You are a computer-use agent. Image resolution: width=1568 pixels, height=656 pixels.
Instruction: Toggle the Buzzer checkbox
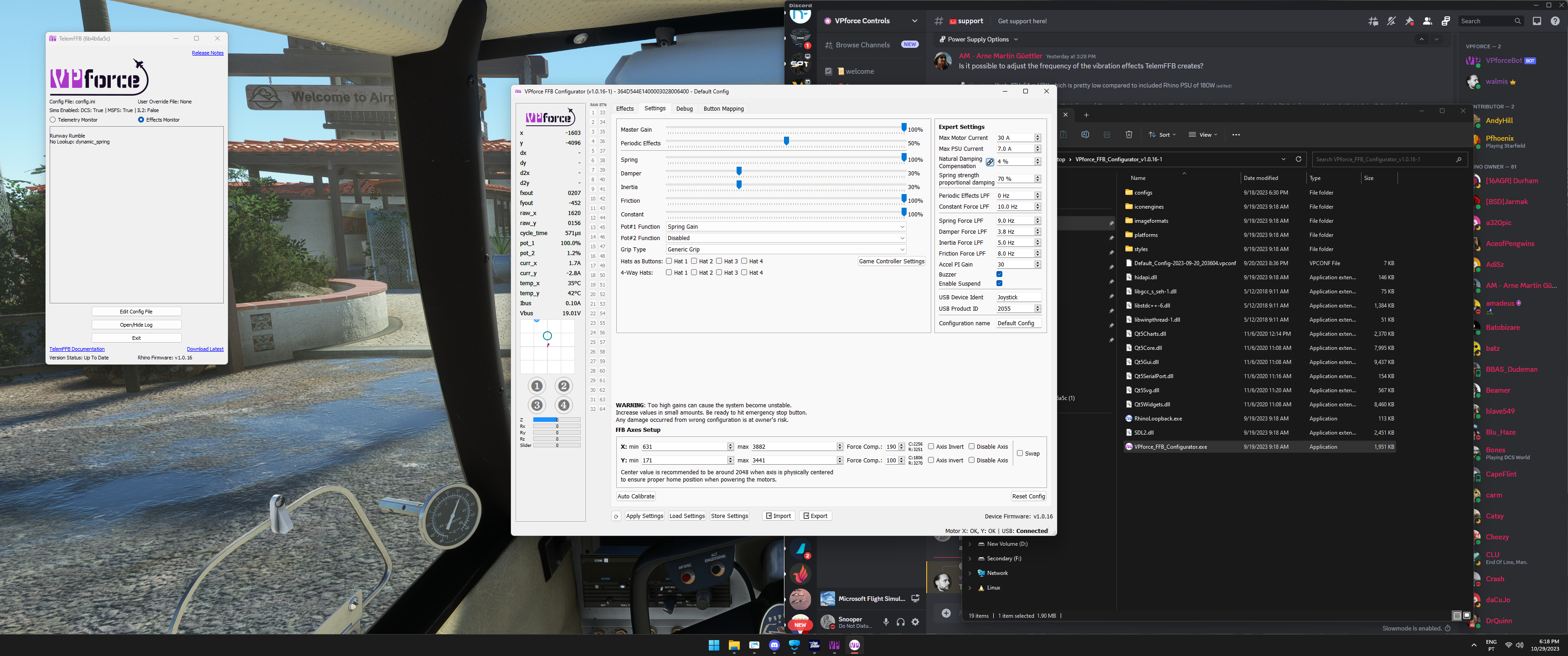[1000, 274]
